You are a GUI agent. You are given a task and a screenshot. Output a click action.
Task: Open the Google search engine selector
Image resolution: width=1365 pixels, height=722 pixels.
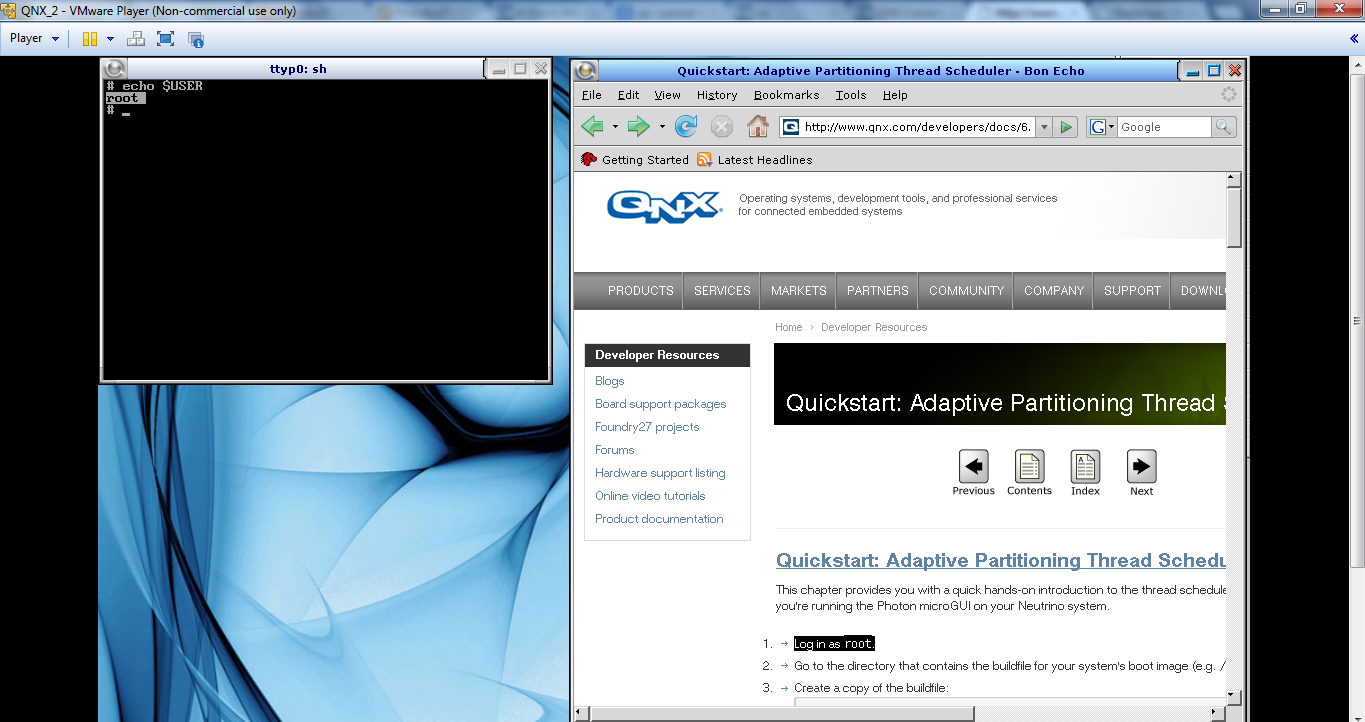point(1102,127)
